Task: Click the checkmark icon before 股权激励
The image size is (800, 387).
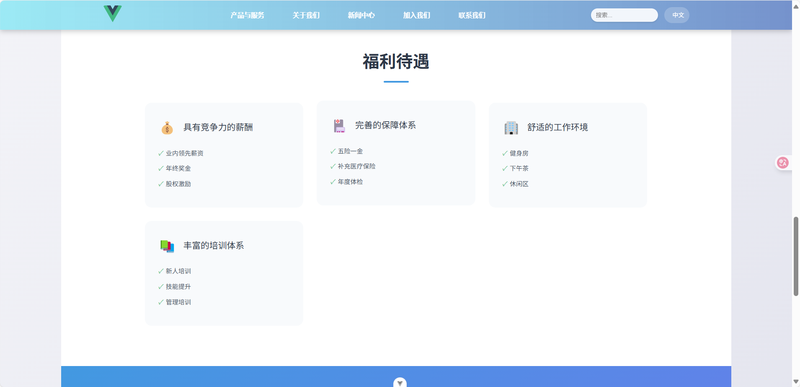Action: 161,184
